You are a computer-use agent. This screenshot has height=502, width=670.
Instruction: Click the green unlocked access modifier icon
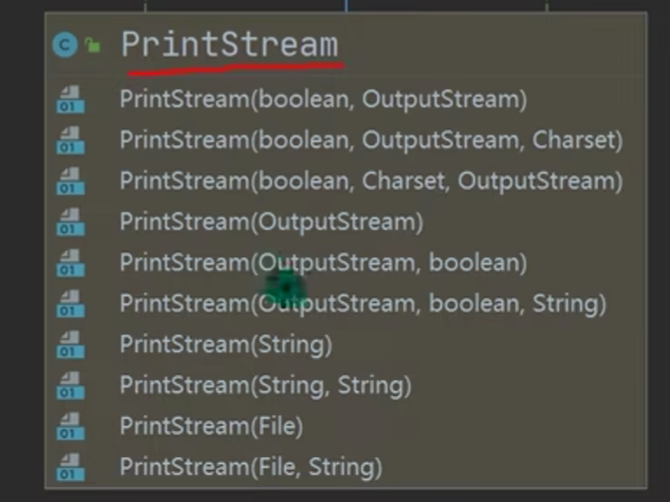93,45
